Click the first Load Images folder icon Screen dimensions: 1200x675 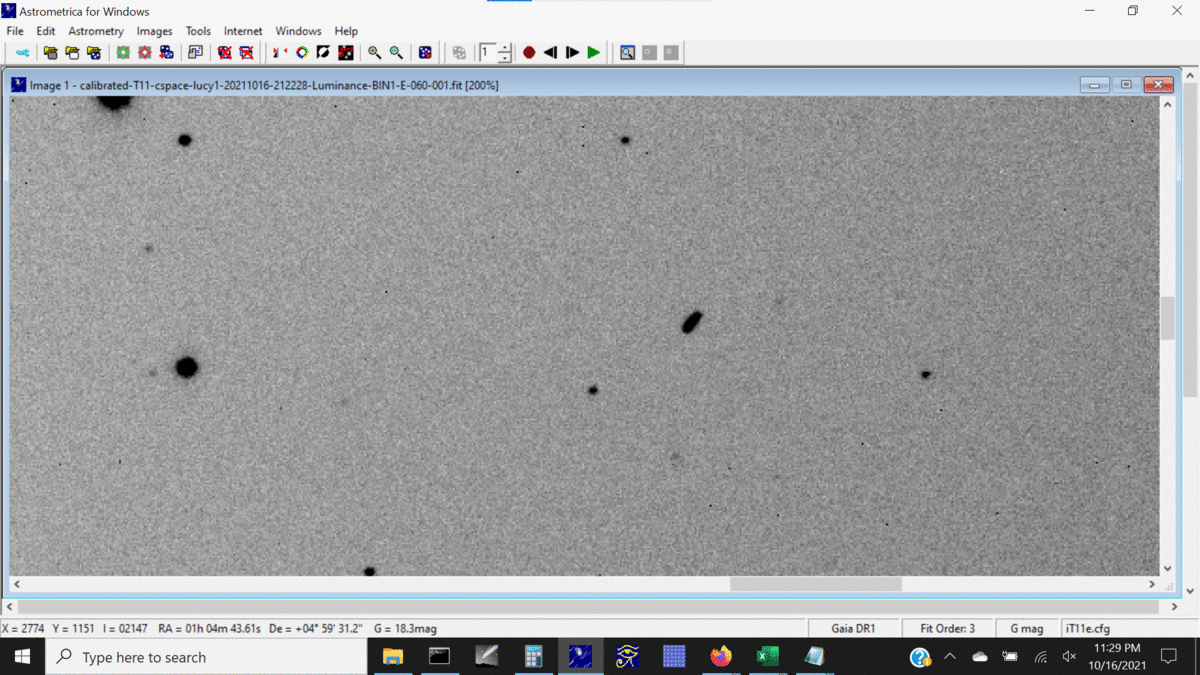[50, 52]
